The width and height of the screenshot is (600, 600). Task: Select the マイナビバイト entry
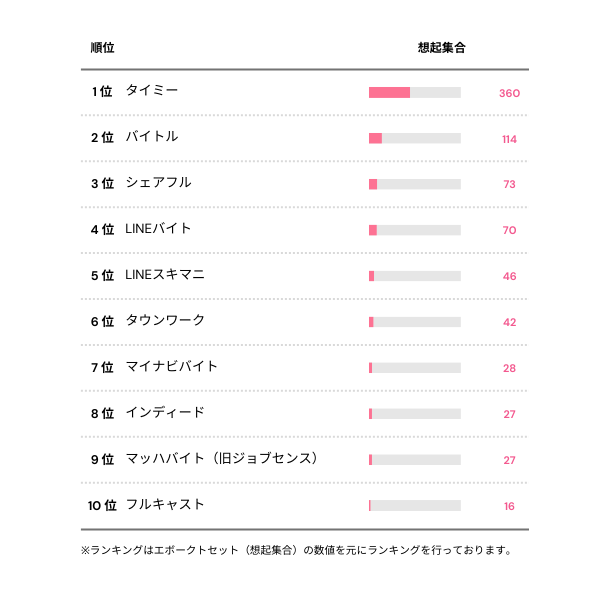171,367
